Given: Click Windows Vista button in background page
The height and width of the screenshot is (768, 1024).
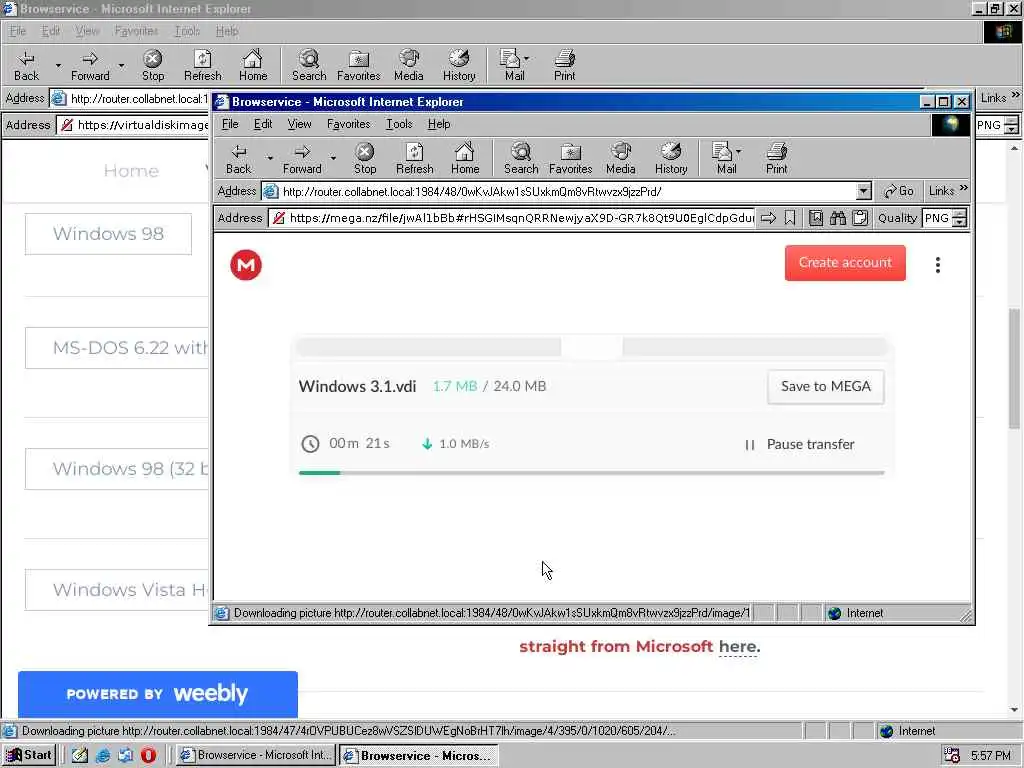Looking at the screenshot, I should (117, 590).
